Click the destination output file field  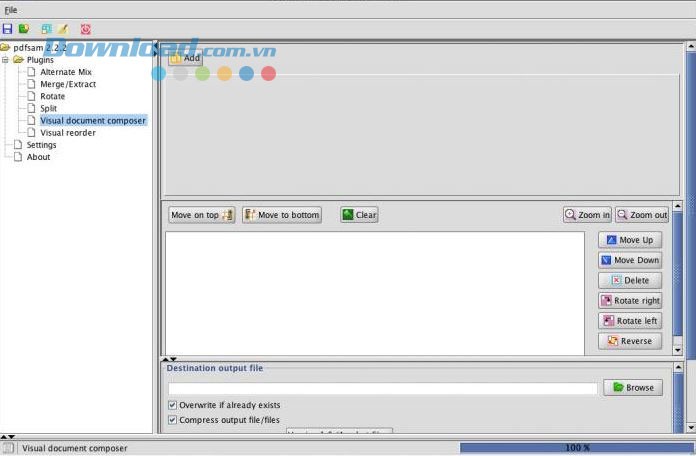(x=383, y=389)
